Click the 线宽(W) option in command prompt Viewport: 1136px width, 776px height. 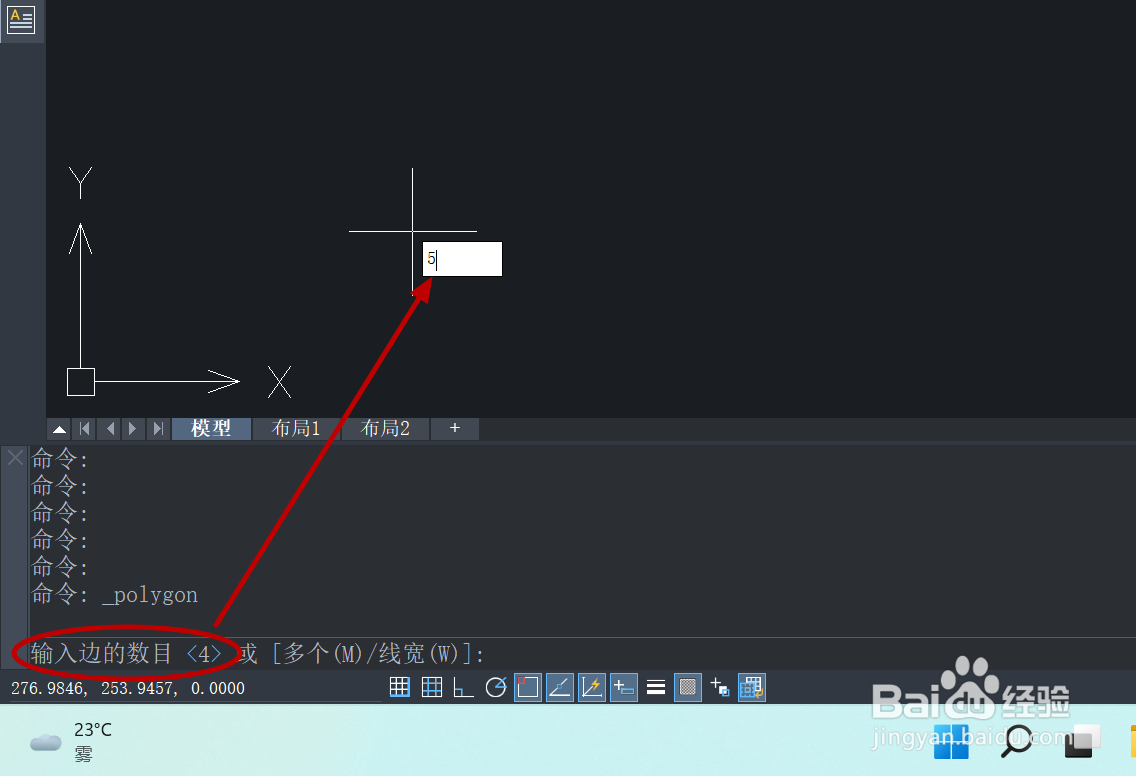click(418, 654)
